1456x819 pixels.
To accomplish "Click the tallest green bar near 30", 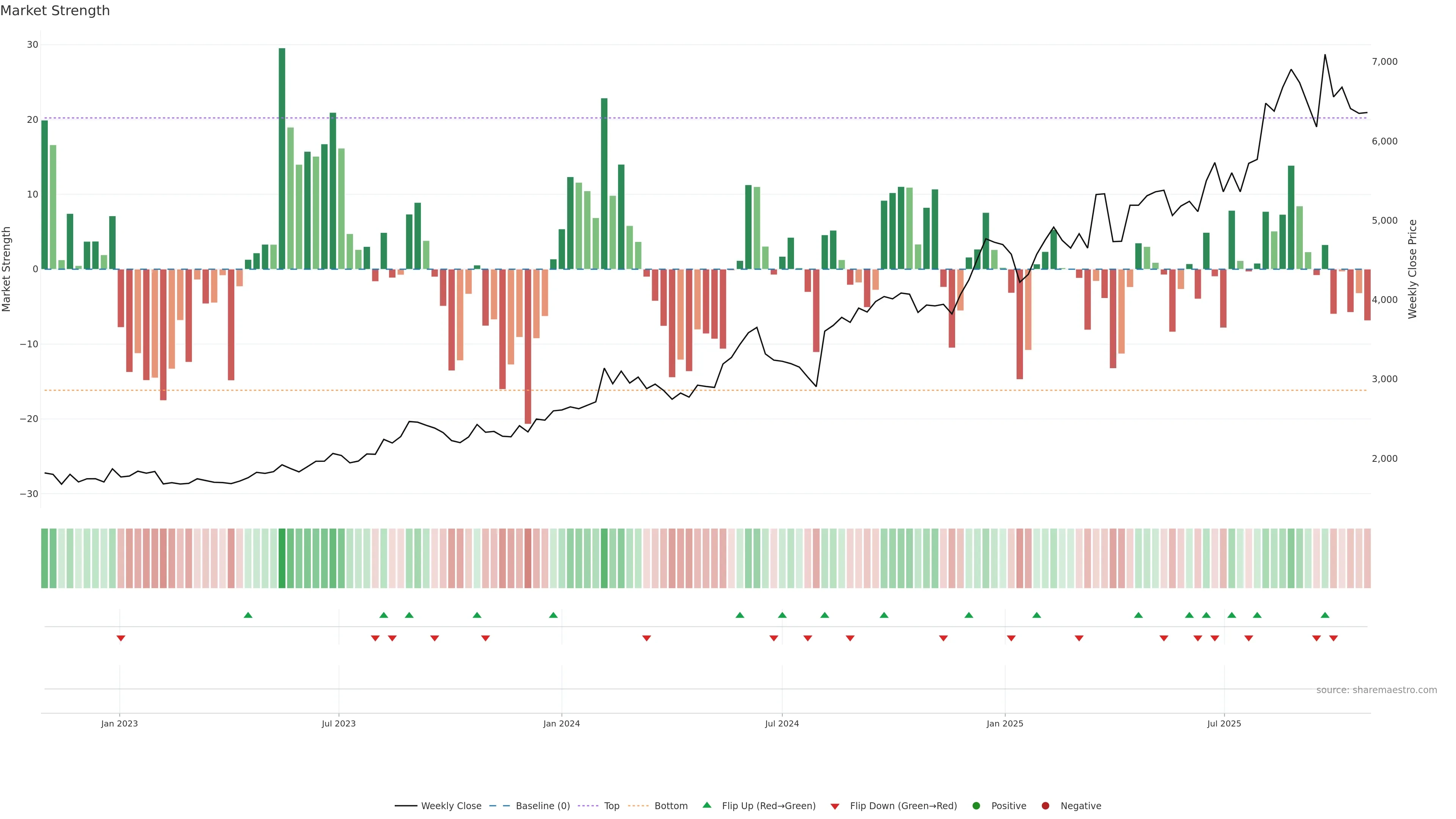I will 281,158.
